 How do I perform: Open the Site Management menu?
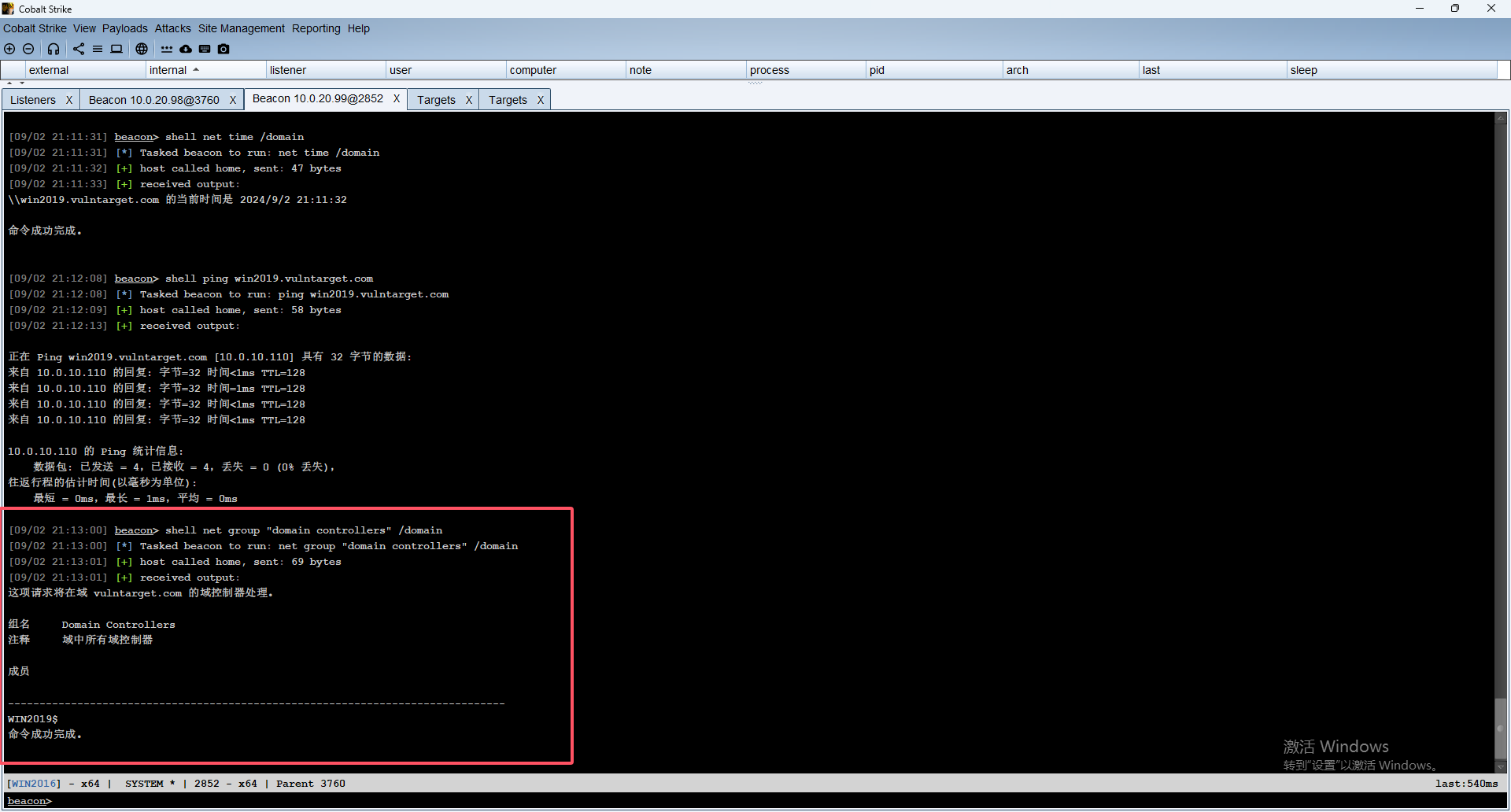click(241, 28)
